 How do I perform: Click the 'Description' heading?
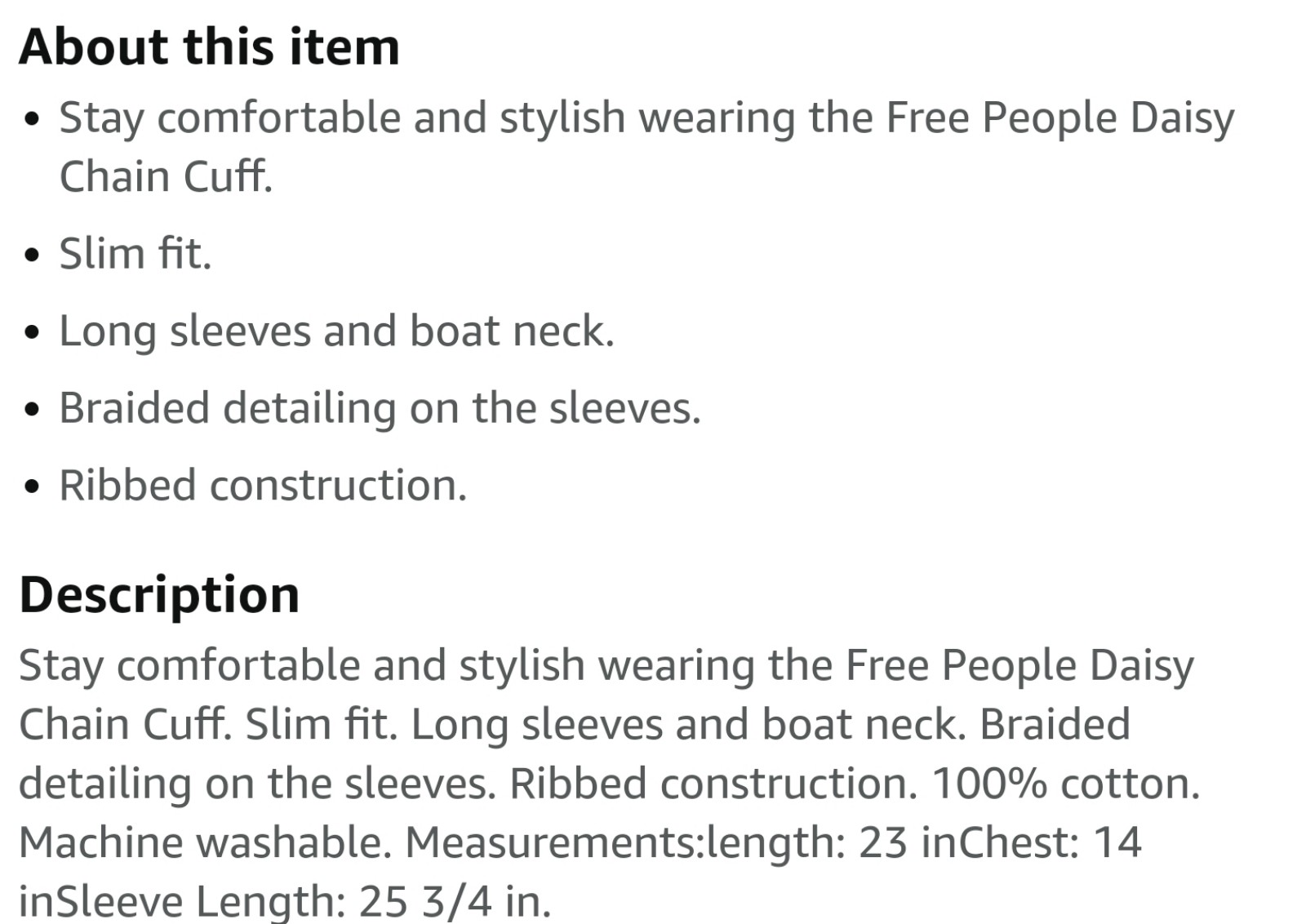[159, 595]
